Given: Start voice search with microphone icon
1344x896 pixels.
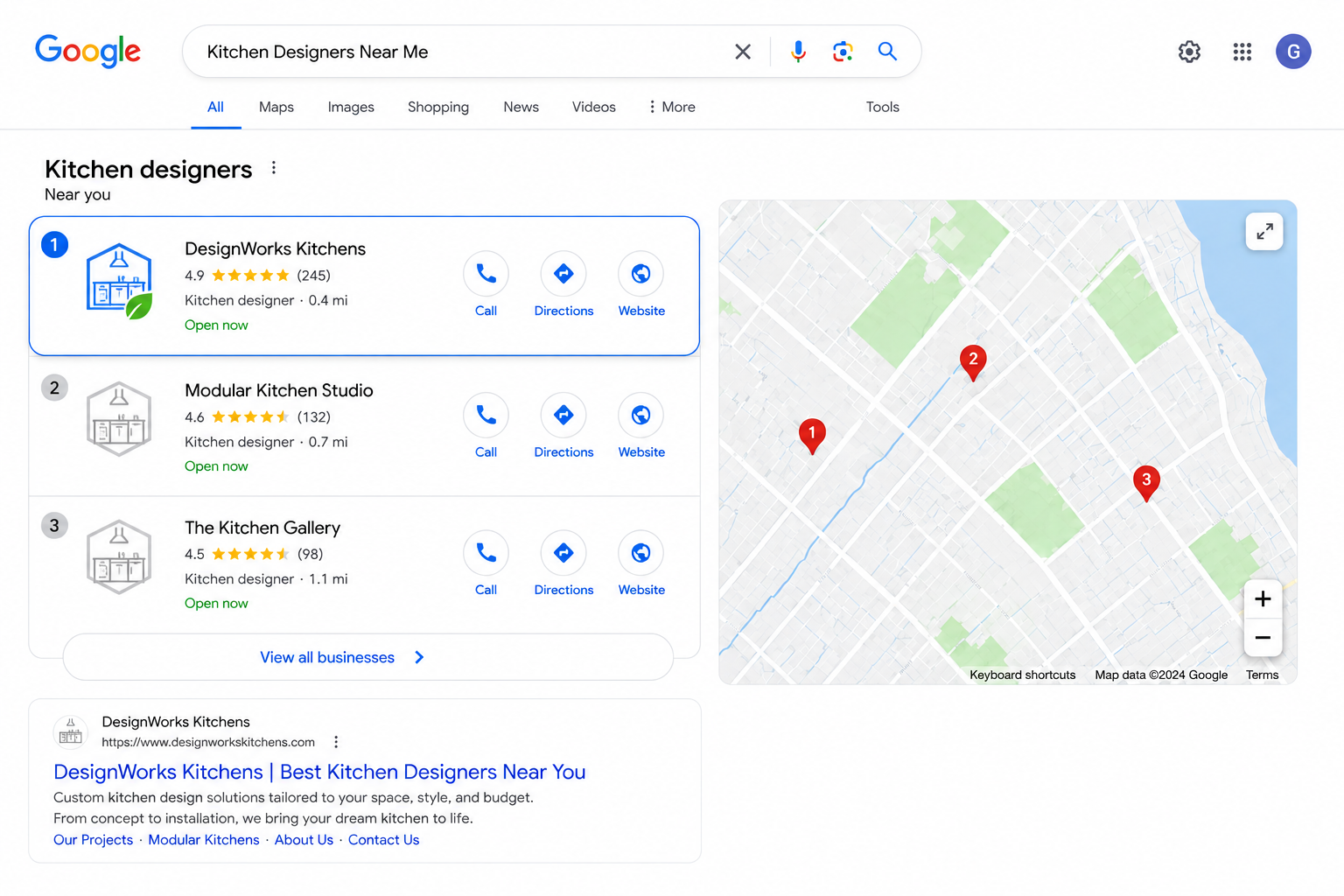Looking at the screenshot, I should [x=798, y=52].
